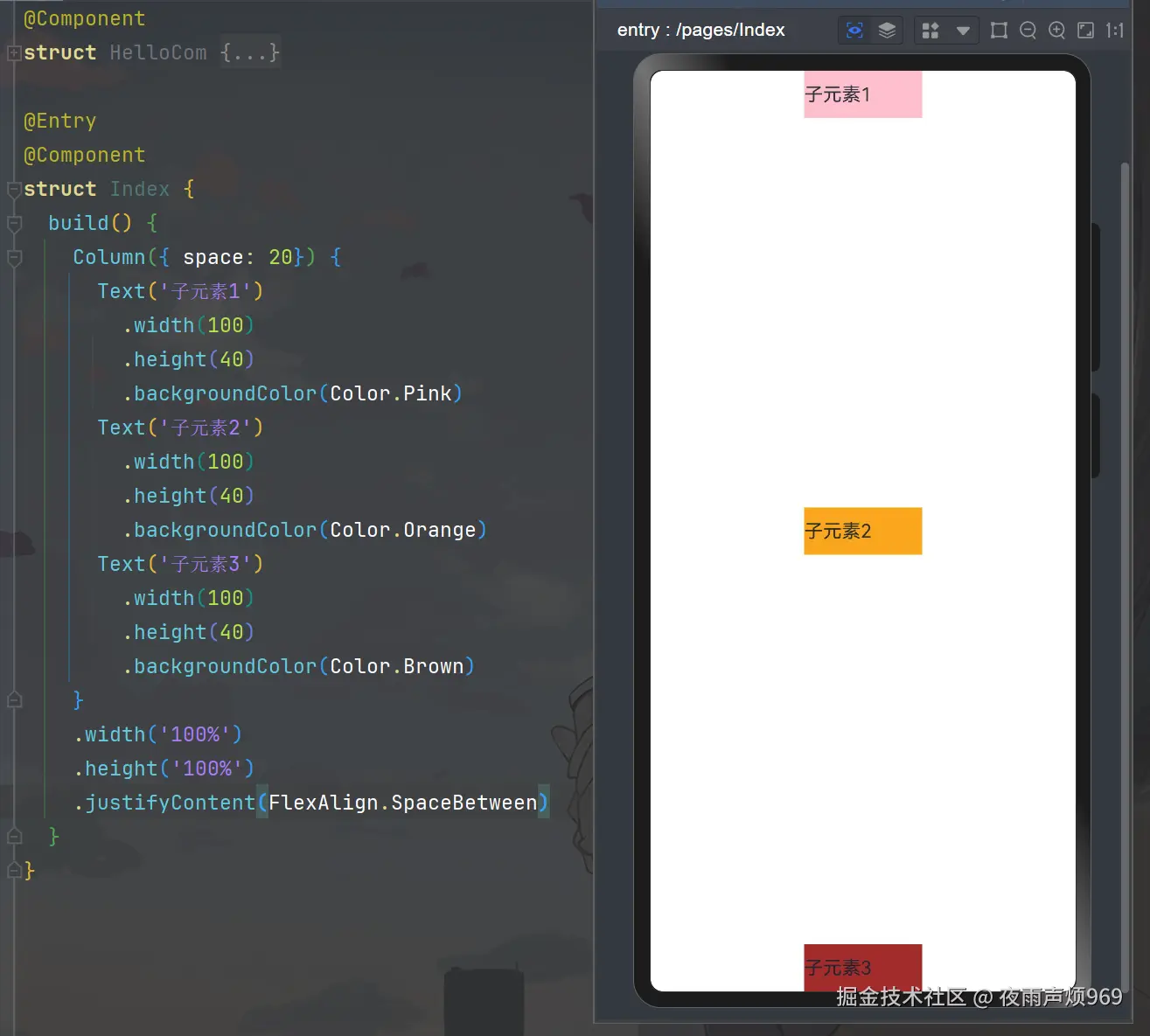
Task: Click the .width('100%') code line
Action: (157, 734)
